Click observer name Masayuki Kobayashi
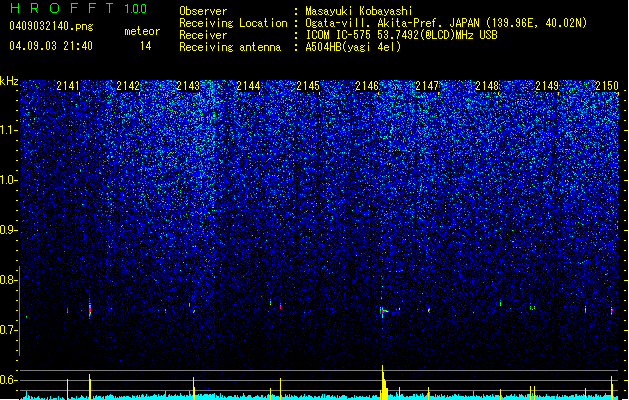The image size is (629, 400). (359, 11)
